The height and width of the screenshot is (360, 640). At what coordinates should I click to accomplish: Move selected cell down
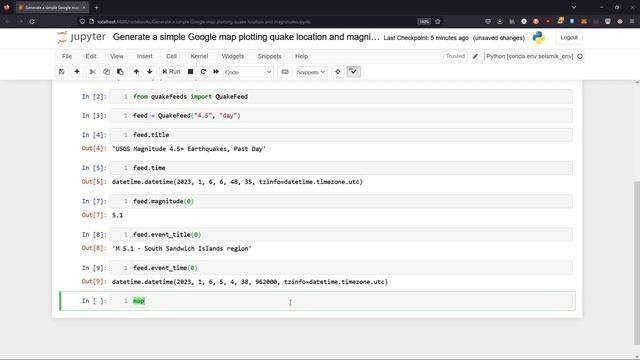[150, 72]
